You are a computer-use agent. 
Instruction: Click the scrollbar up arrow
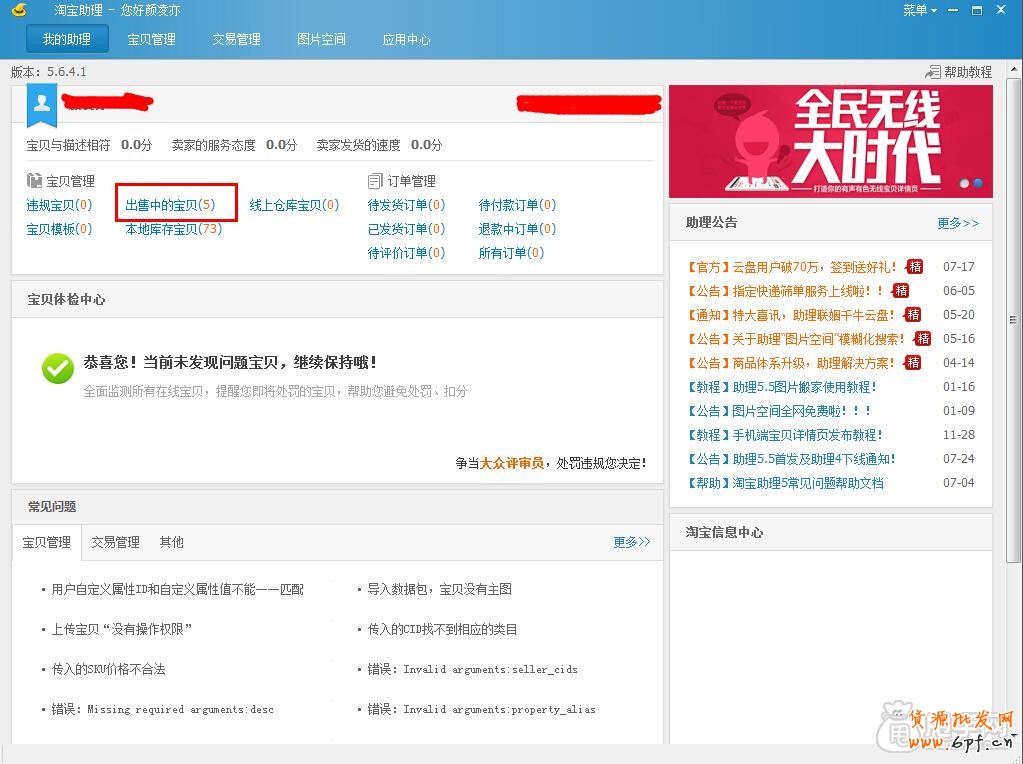click(x=1013, y=69)
